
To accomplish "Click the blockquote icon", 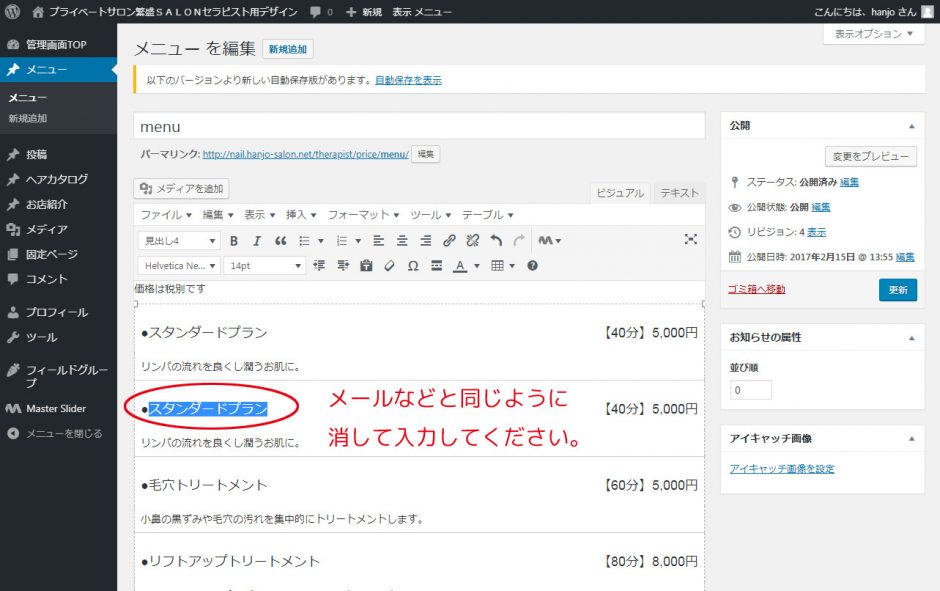I will (281, 241).
